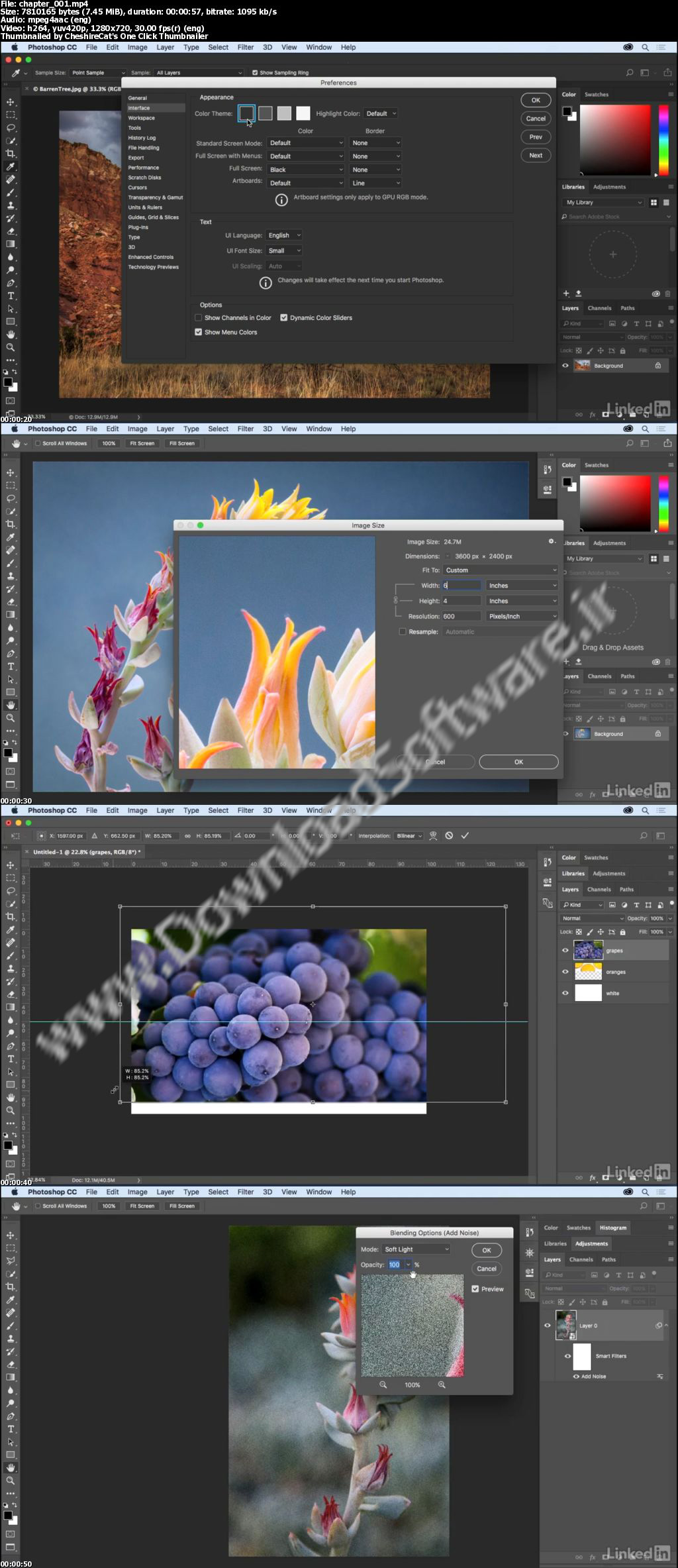Toggle visibility of Smart Filters mask

click(x=567, y=1356)
